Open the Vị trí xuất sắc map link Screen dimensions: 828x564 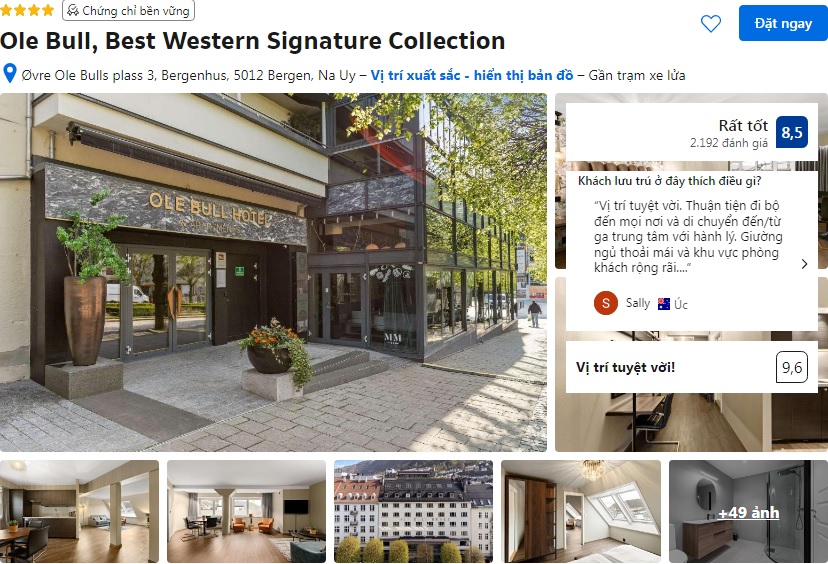(x=472, y=75)
